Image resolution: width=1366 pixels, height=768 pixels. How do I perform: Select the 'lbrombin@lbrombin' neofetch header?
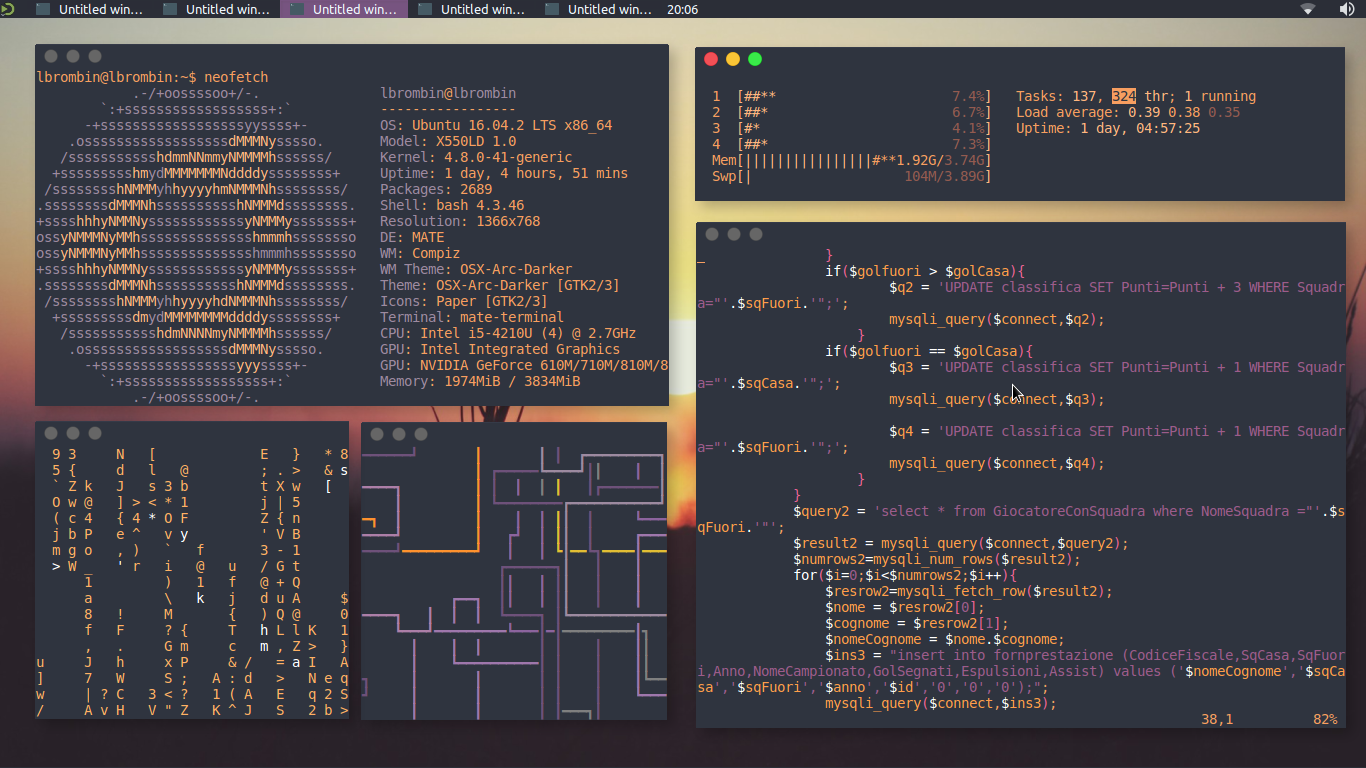coord(448,93)
